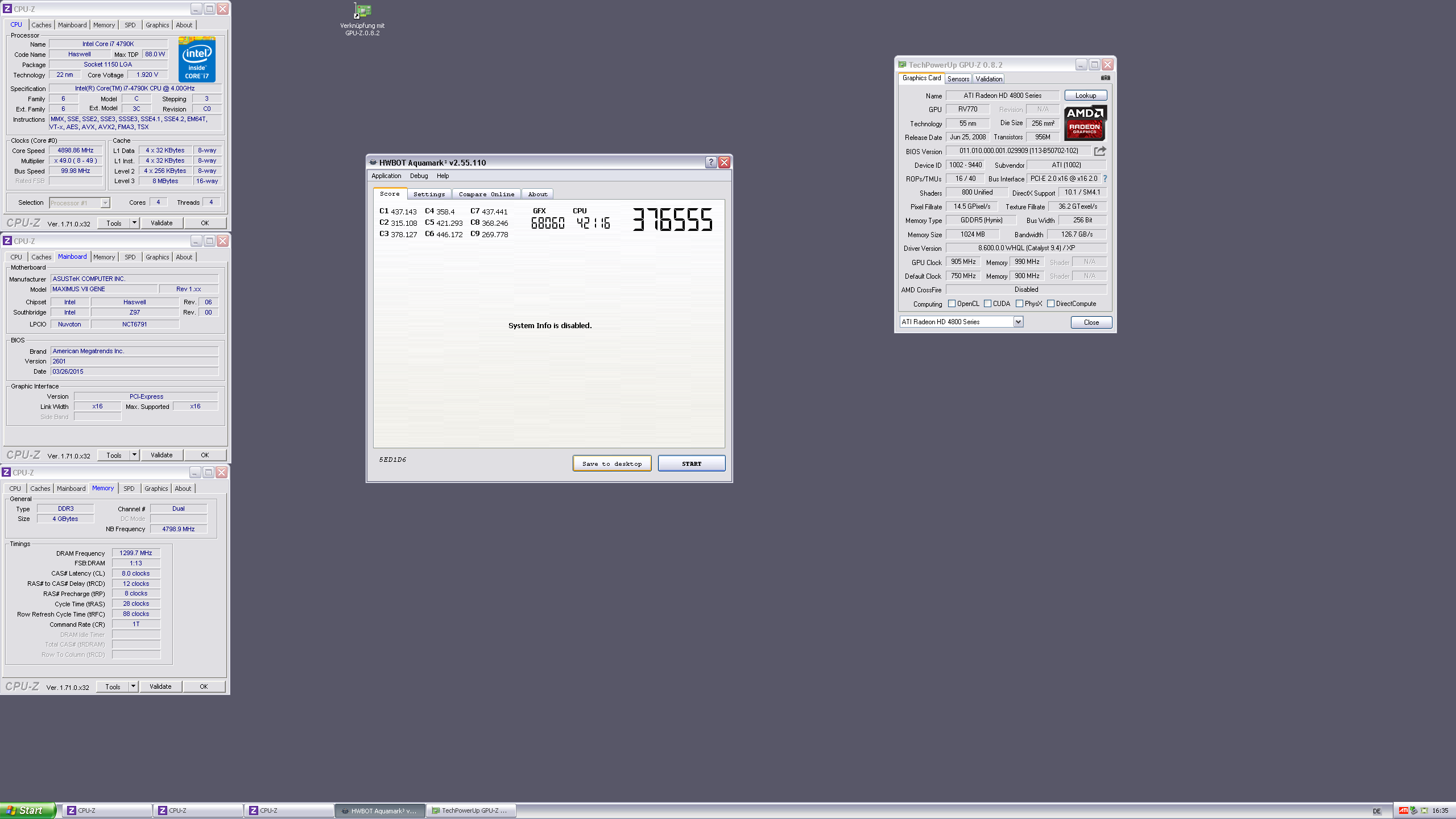This screenshot has height=819, width=1456.
Task: Click Validate in top CPU-Z window
Action: click(162, 223)
